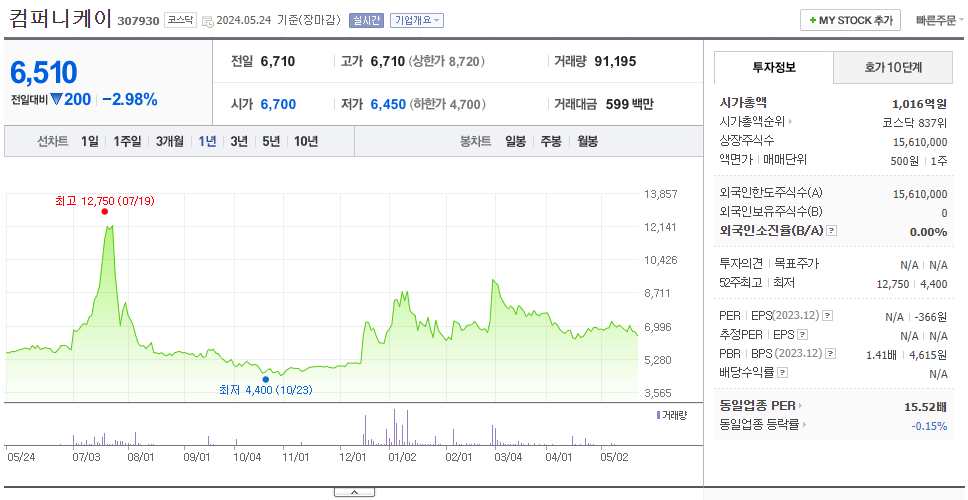Click the 동일업종 등락률 link
This screenshot has height=500, width=968.
click(x=760, y=425)
